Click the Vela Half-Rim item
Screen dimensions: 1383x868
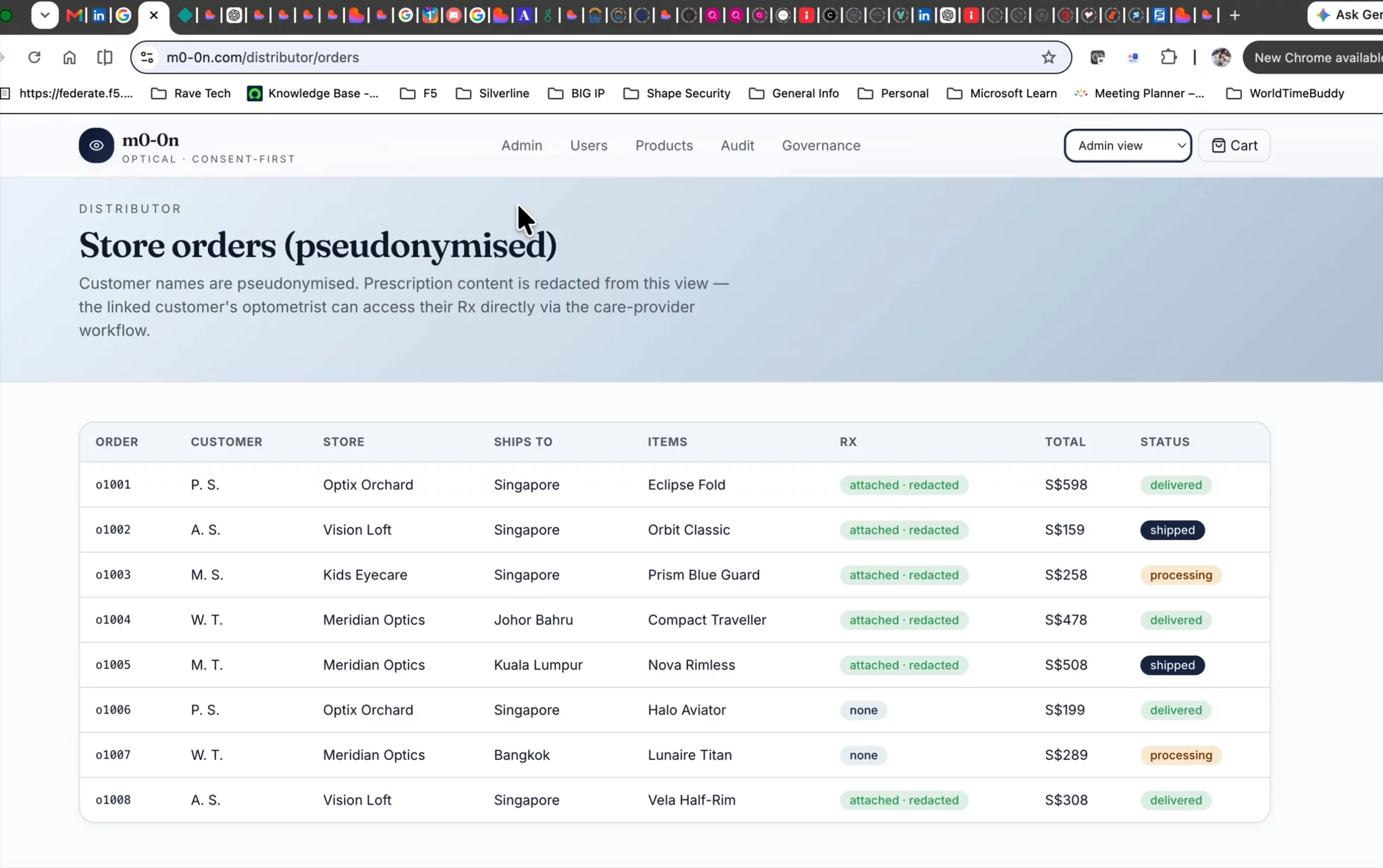tap(691, 800)
